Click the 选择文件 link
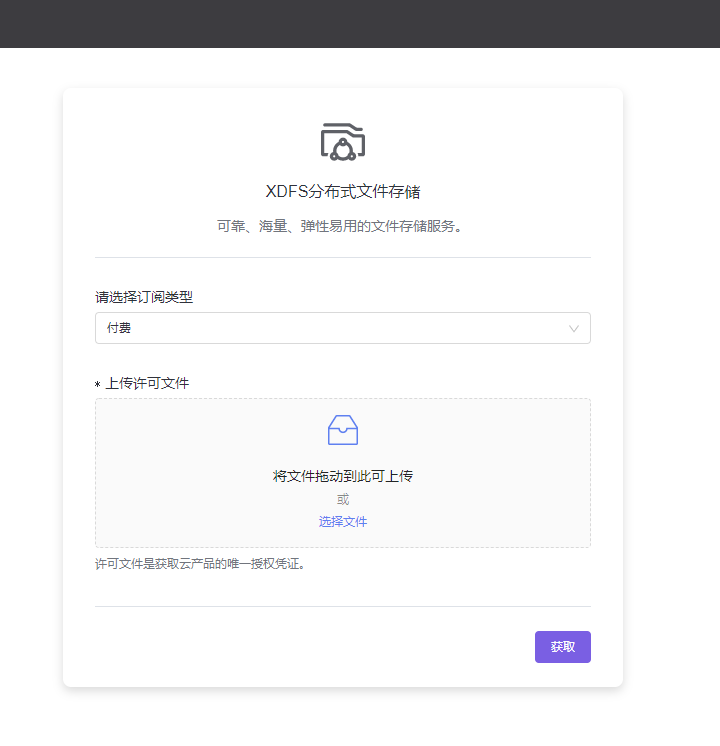Viewport: 720px width, 746px height. pyautogui.click(x=342, y=522)
